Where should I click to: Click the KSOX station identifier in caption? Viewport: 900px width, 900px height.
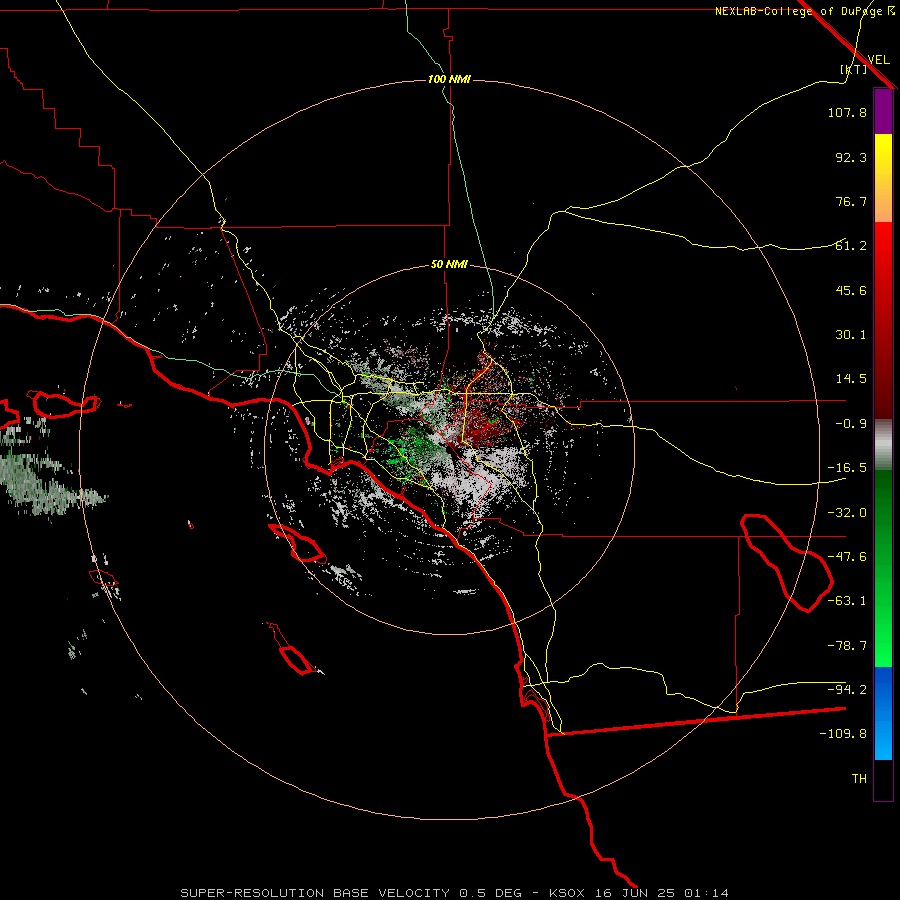tap(567, 893)
